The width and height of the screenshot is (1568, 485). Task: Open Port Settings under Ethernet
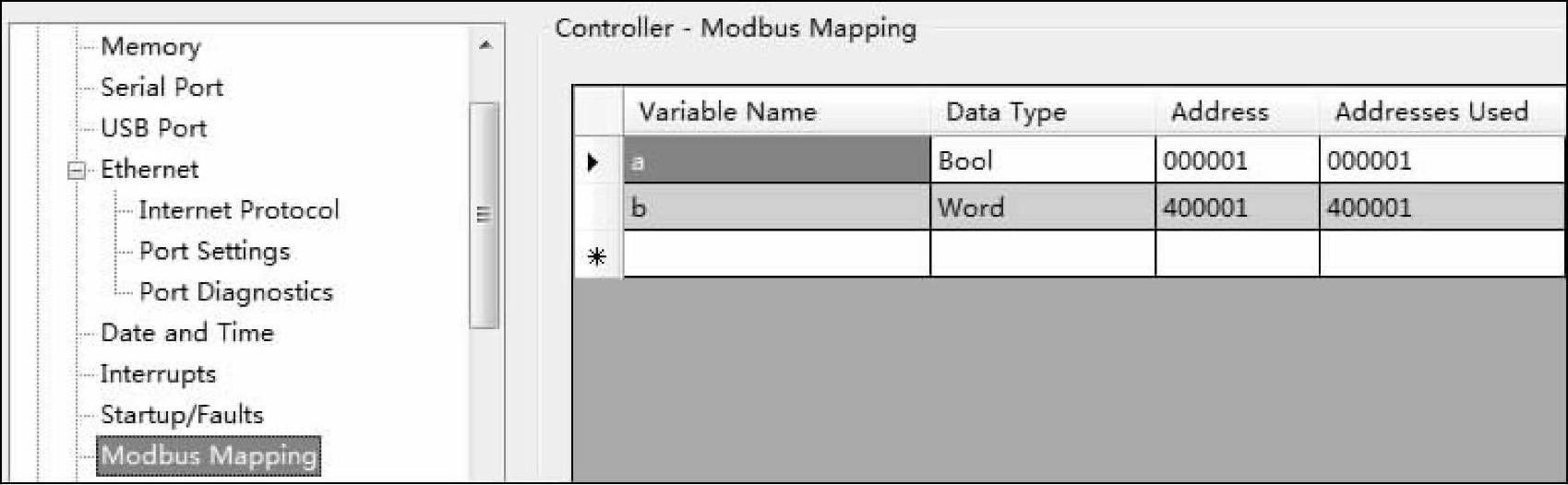[x=214, y=251]
